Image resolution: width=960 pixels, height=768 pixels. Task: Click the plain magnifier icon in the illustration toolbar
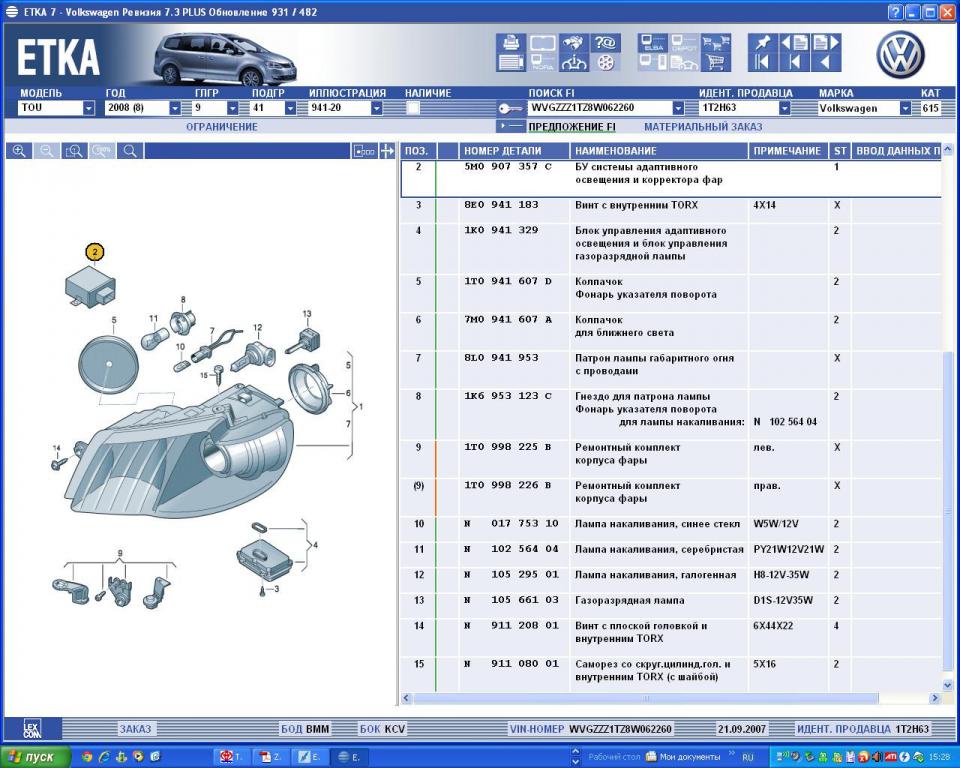pyautogui.click(x=130, y=151)
